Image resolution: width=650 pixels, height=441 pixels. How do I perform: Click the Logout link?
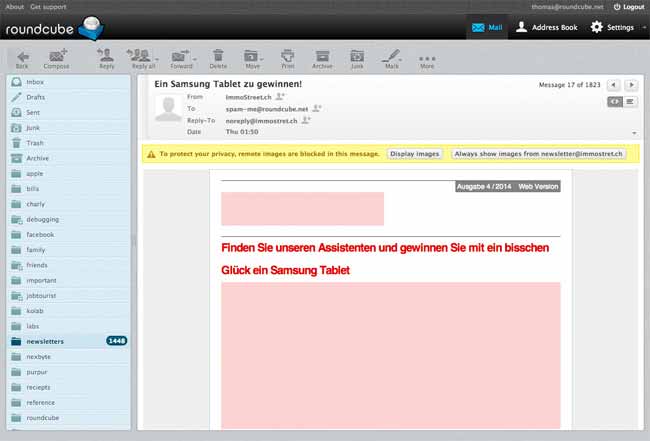click(629, 7)
